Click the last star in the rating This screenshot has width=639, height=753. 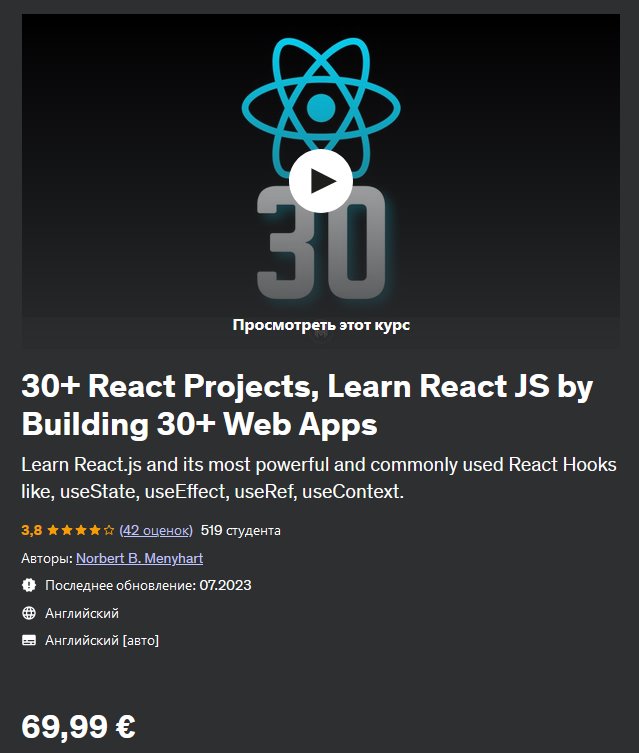point(108,530)
